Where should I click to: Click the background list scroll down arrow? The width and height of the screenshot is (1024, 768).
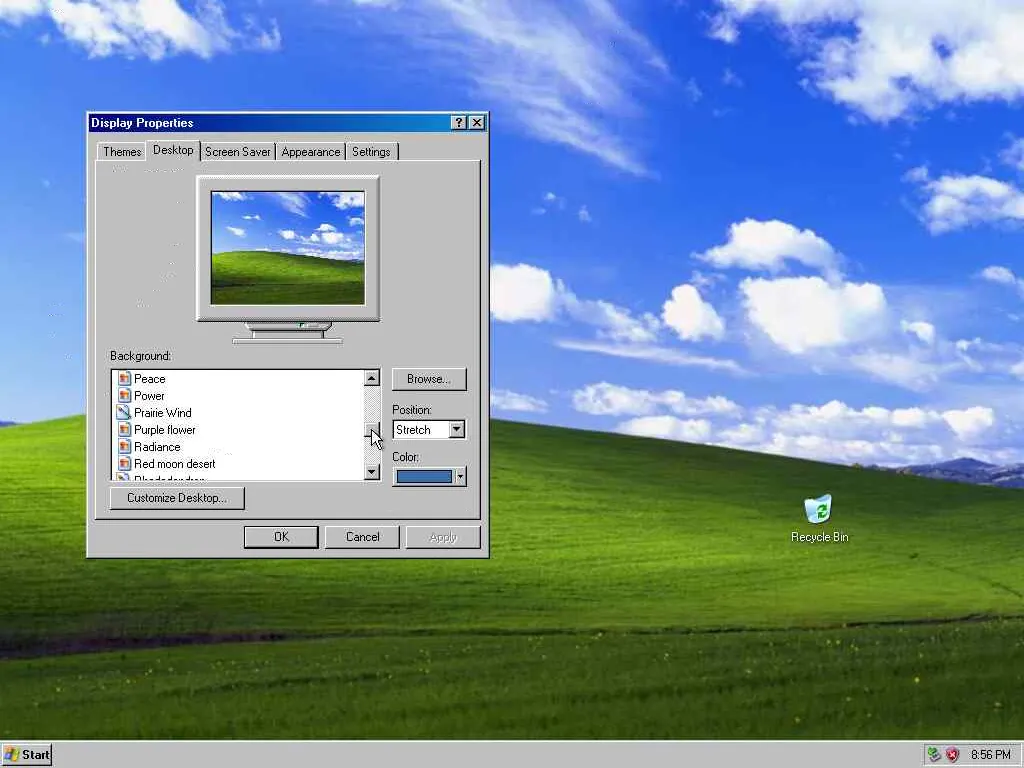coord(372,472)
